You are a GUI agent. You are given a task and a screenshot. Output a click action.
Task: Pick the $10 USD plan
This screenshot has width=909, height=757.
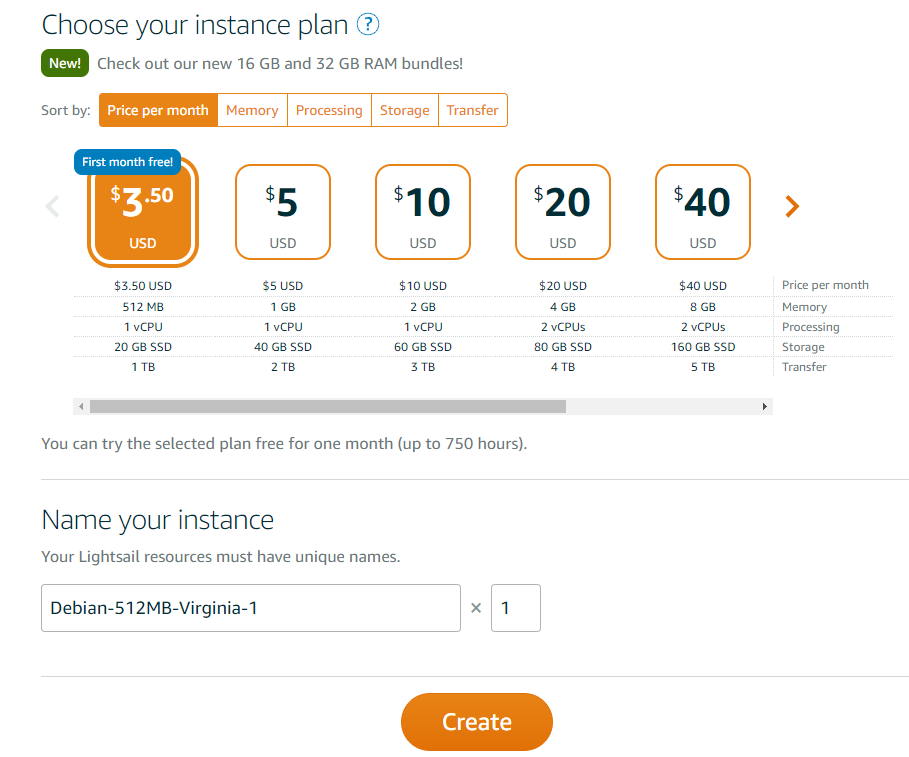[x=423, y=212]
